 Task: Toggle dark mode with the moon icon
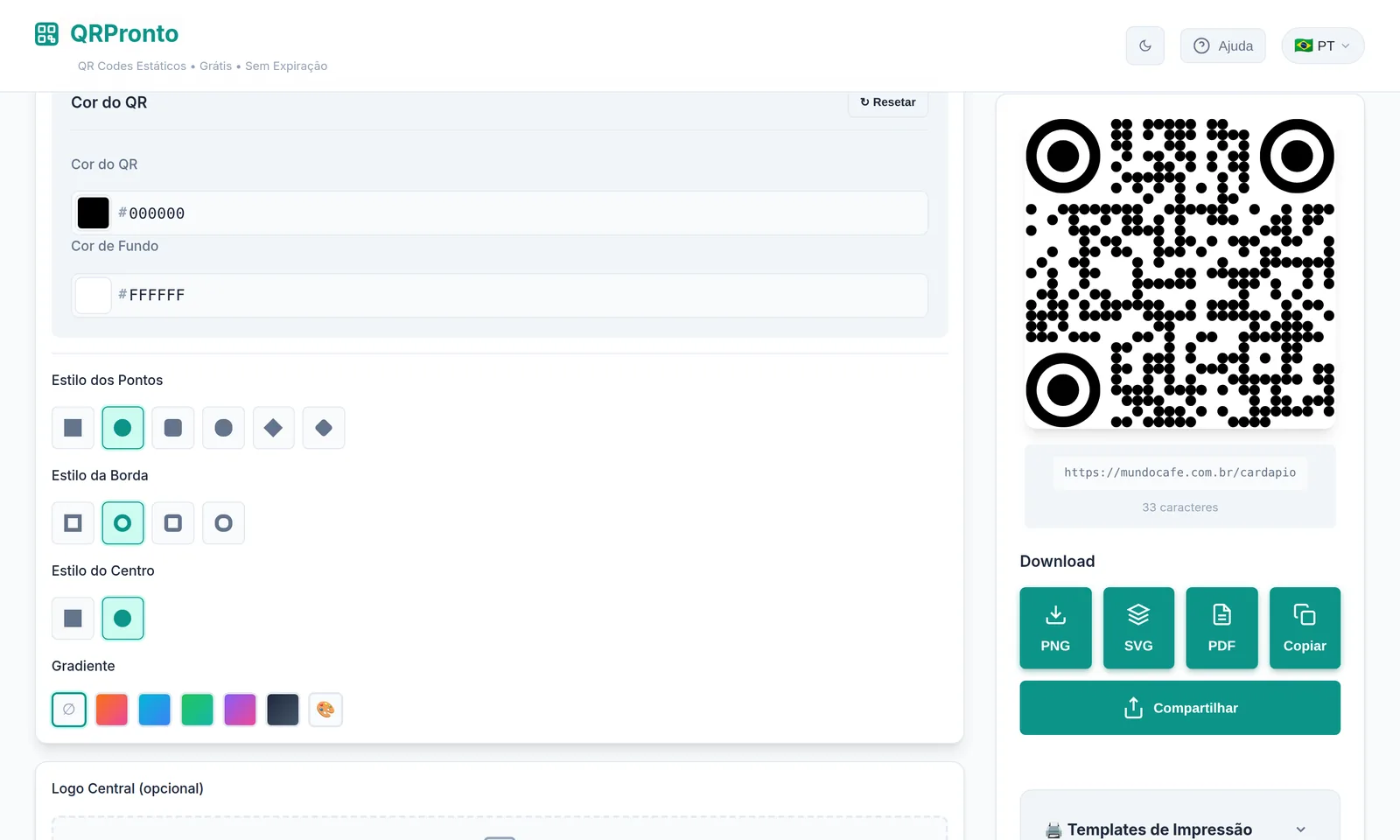click(1144, 45)
